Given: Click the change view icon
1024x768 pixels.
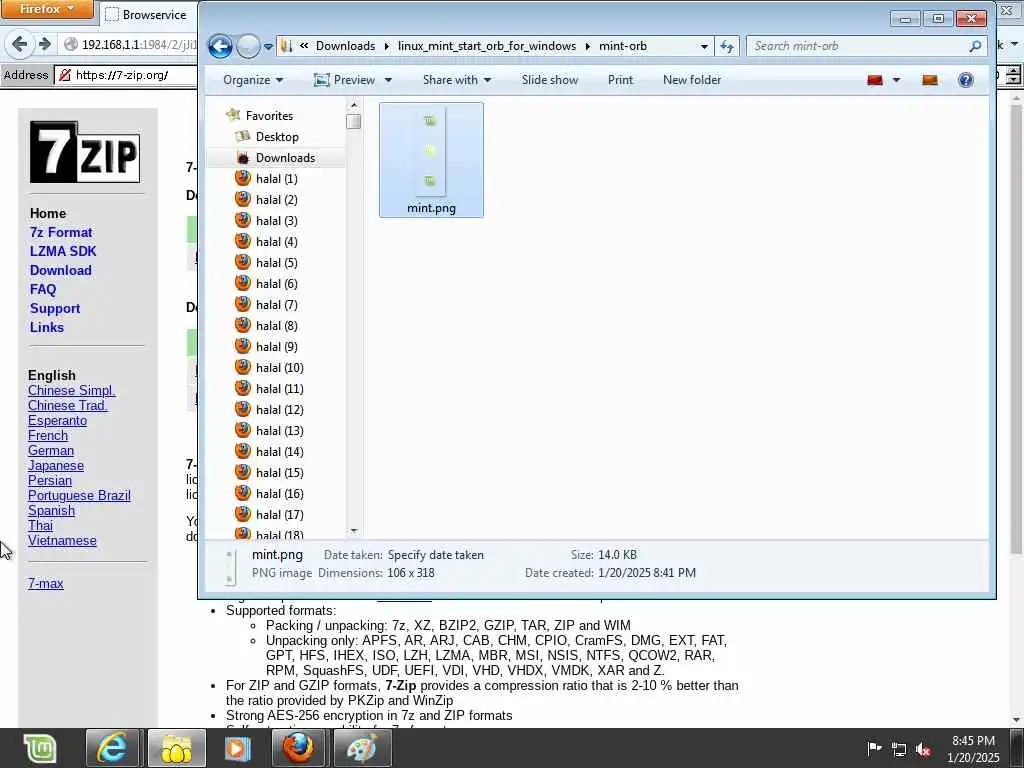Looking at the screenshot, I should point(875,80).
